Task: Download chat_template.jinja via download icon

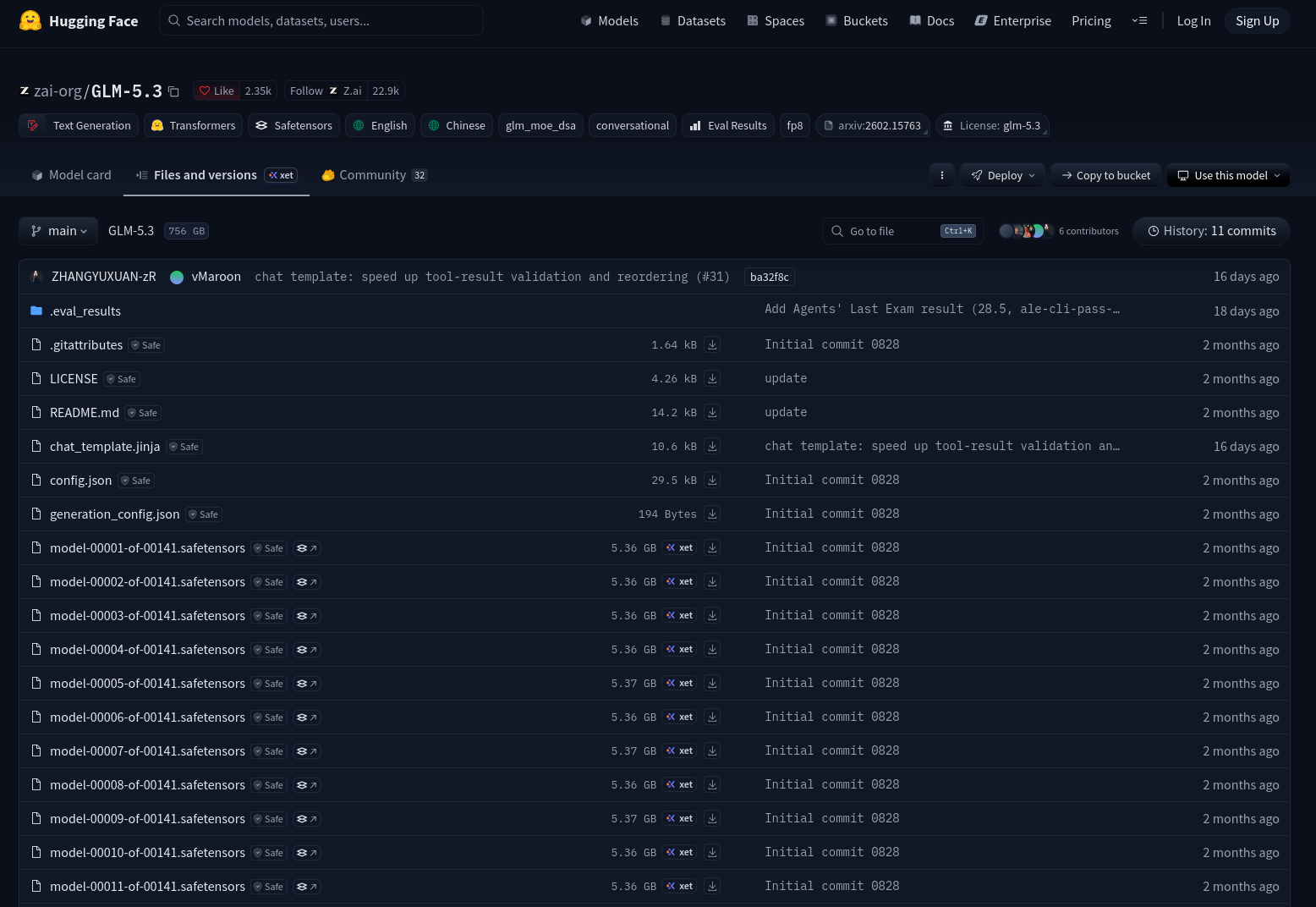Action: tap(713, 447)
